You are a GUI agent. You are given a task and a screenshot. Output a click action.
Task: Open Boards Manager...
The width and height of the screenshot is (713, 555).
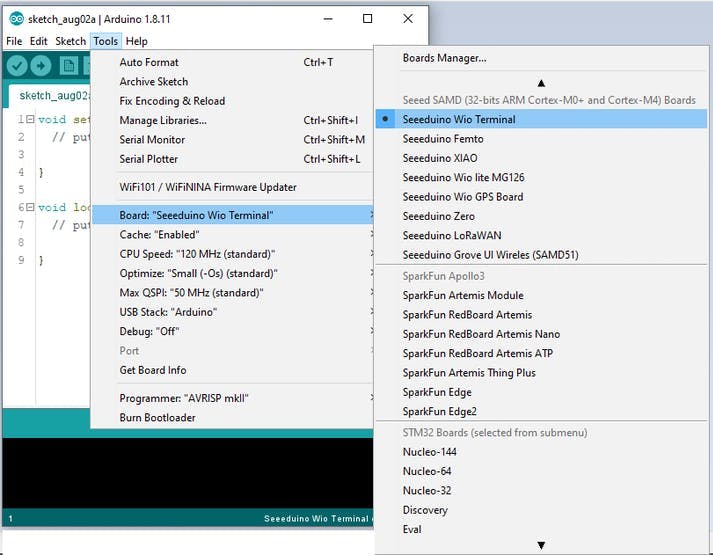pyautogui.click(x=541, y=58)
